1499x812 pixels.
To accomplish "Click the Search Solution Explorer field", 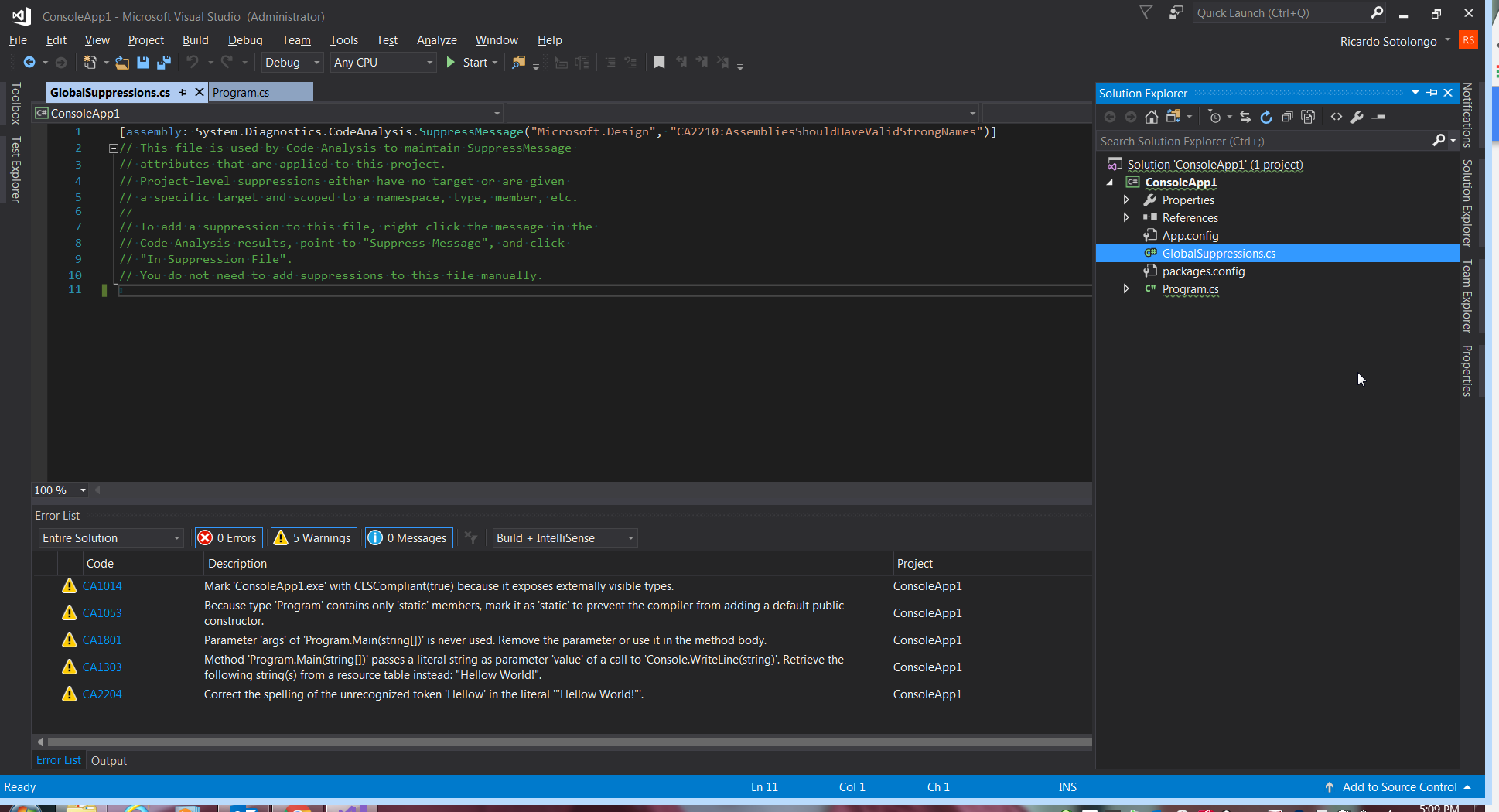I will [x=1264, y=141].
